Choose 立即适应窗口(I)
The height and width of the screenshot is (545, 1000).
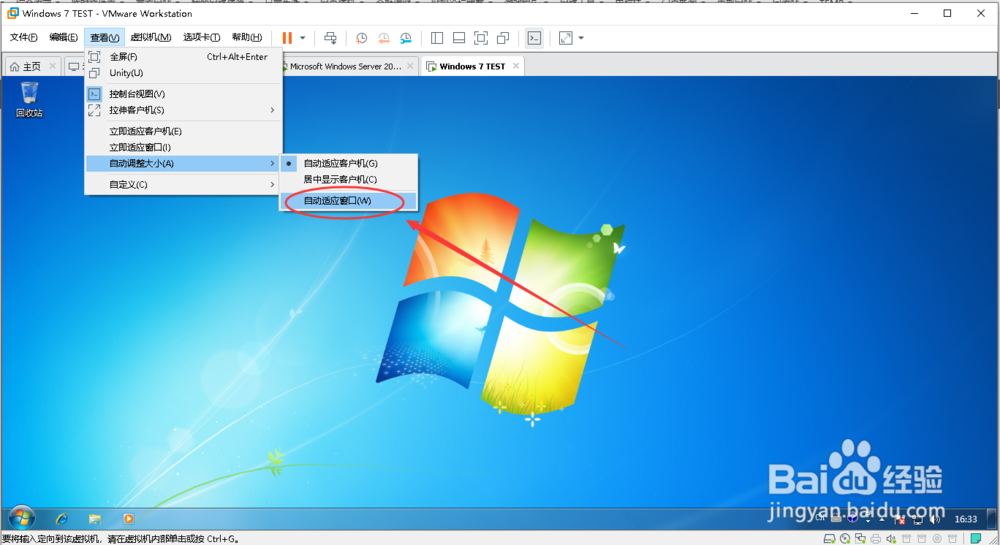point(184,147)
